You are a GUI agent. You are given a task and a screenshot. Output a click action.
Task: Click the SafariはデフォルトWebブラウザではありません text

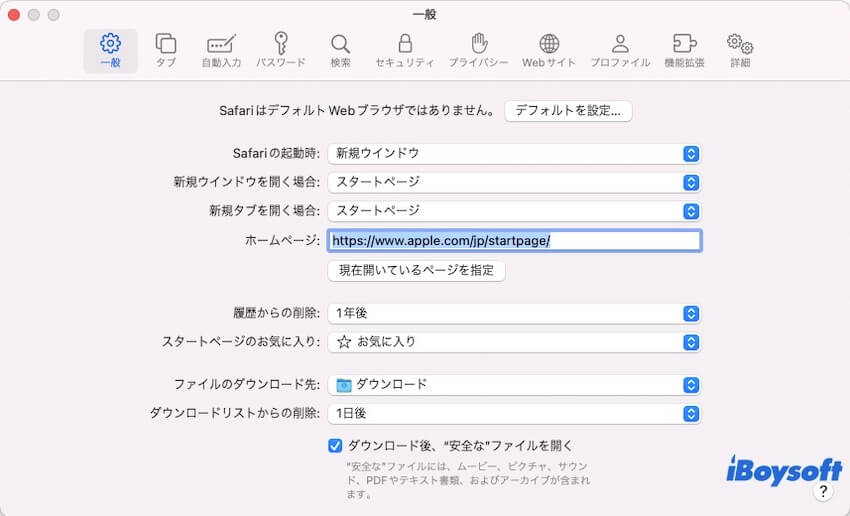(x=357, y=111)
